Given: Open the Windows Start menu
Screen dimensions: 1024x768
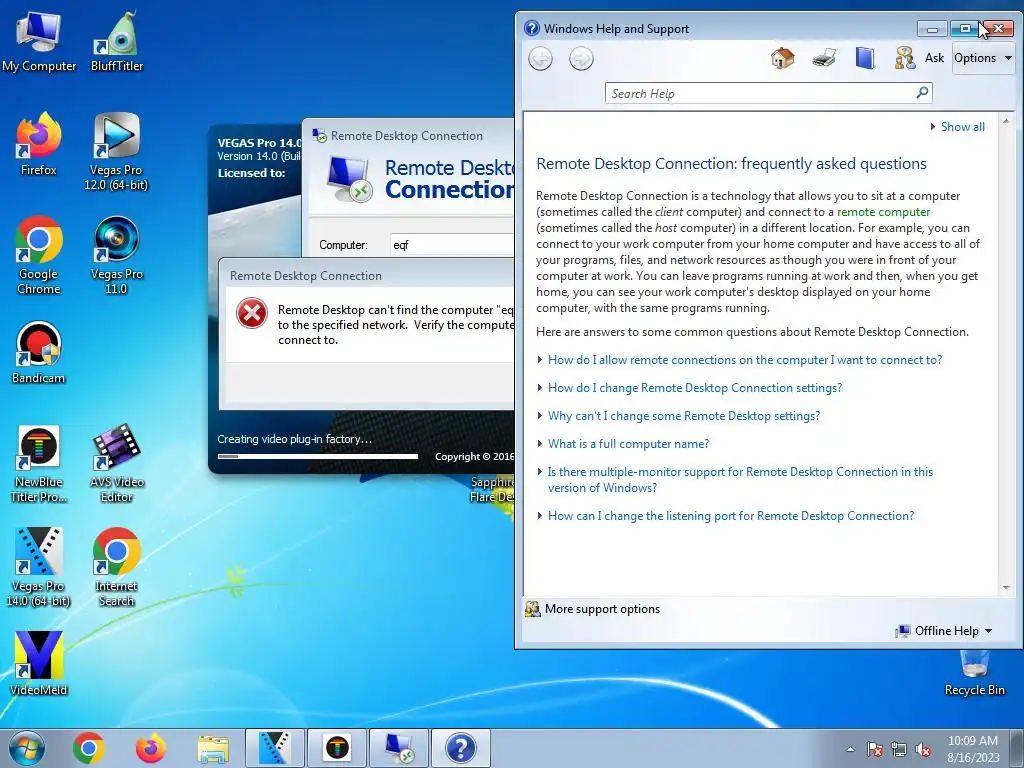Looking at the screenshot, I should (27, 748).
